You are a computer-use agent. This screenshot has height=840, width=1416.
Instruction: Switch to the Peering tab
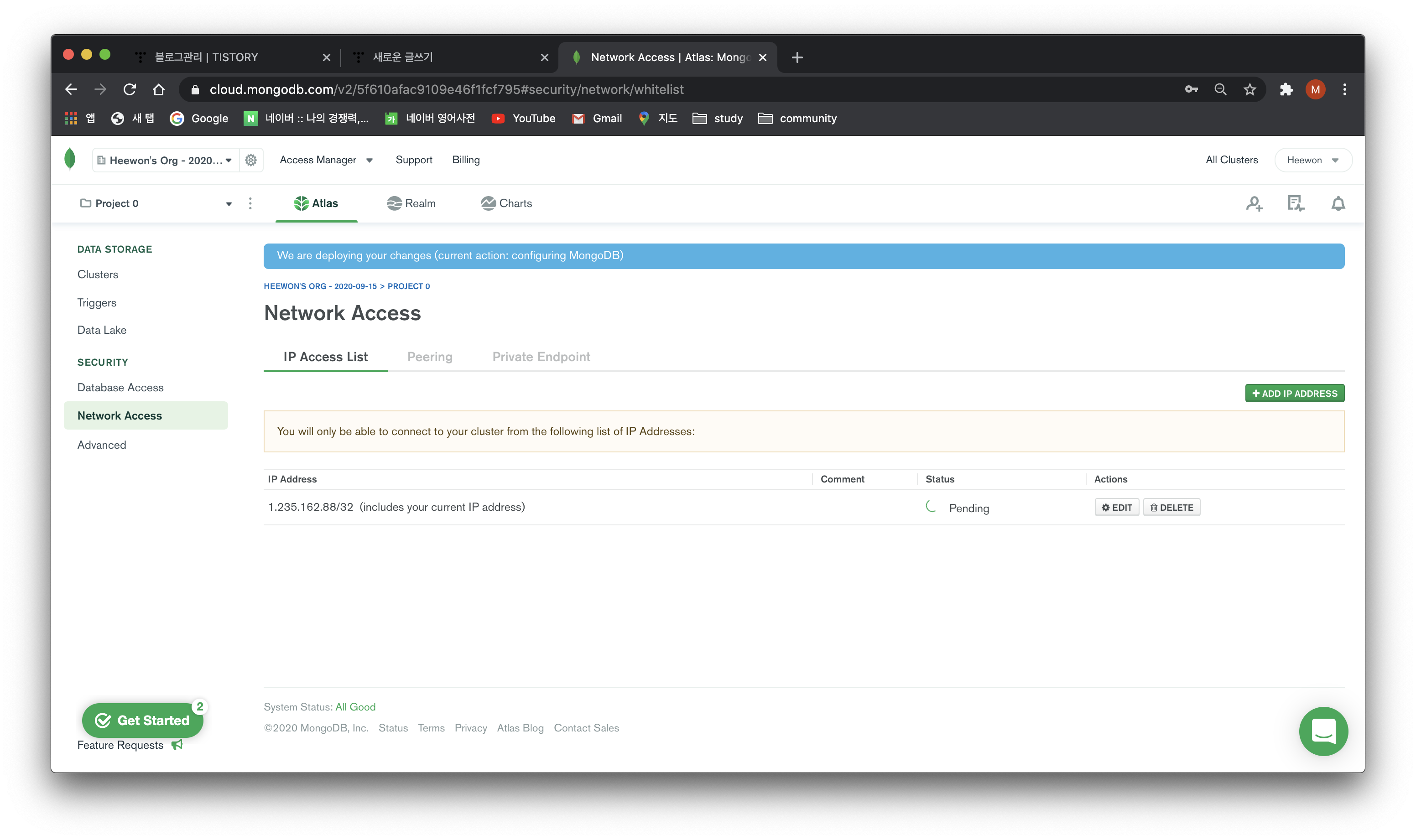430,357
